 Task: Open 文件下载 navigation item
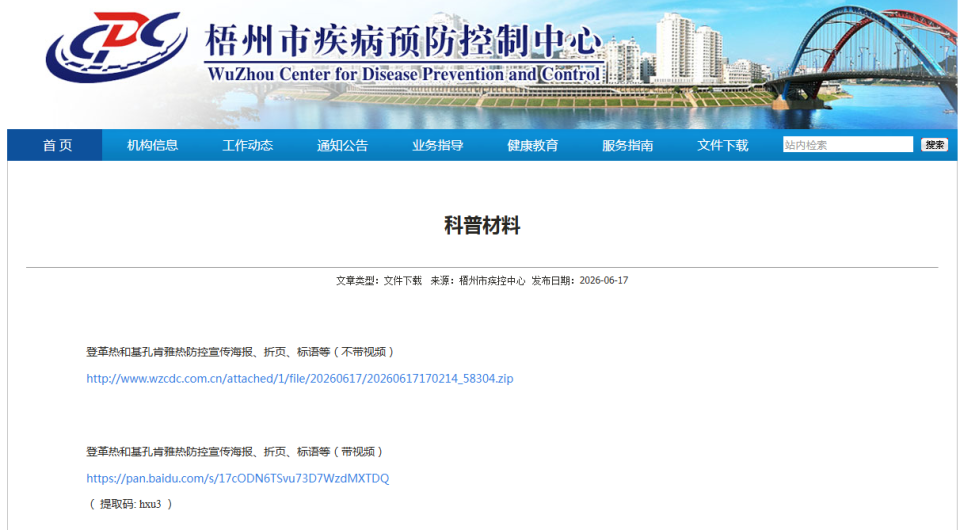[x=722, y=145]
